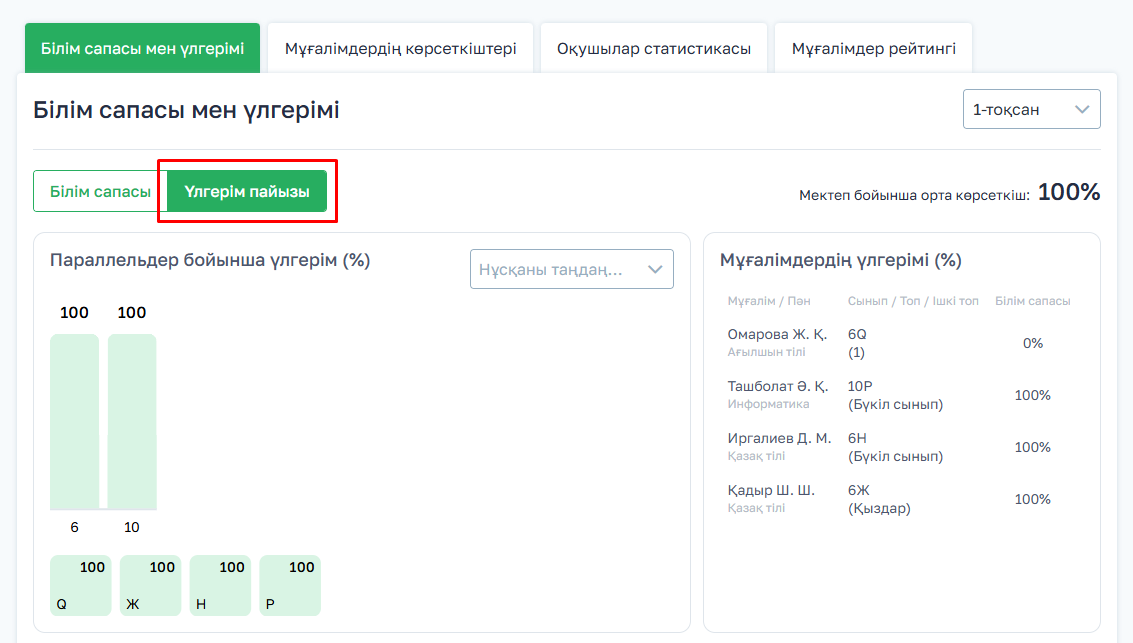
Task: Switch to Мұғалімдердің көрсеткіштері tab
Action: tap(400, 48)
